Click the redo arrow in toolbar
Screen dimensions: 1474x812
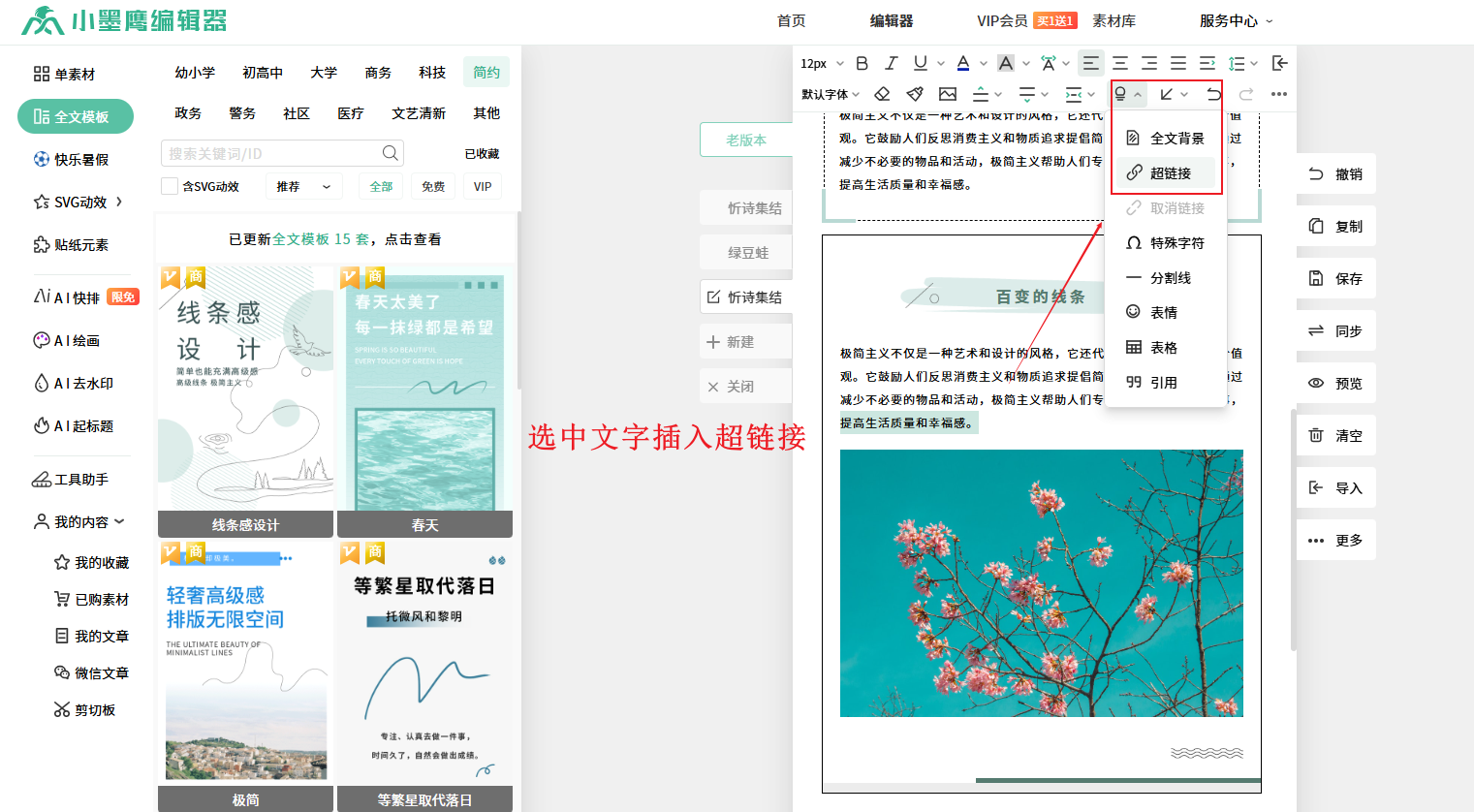click(x=1246, y=94)
